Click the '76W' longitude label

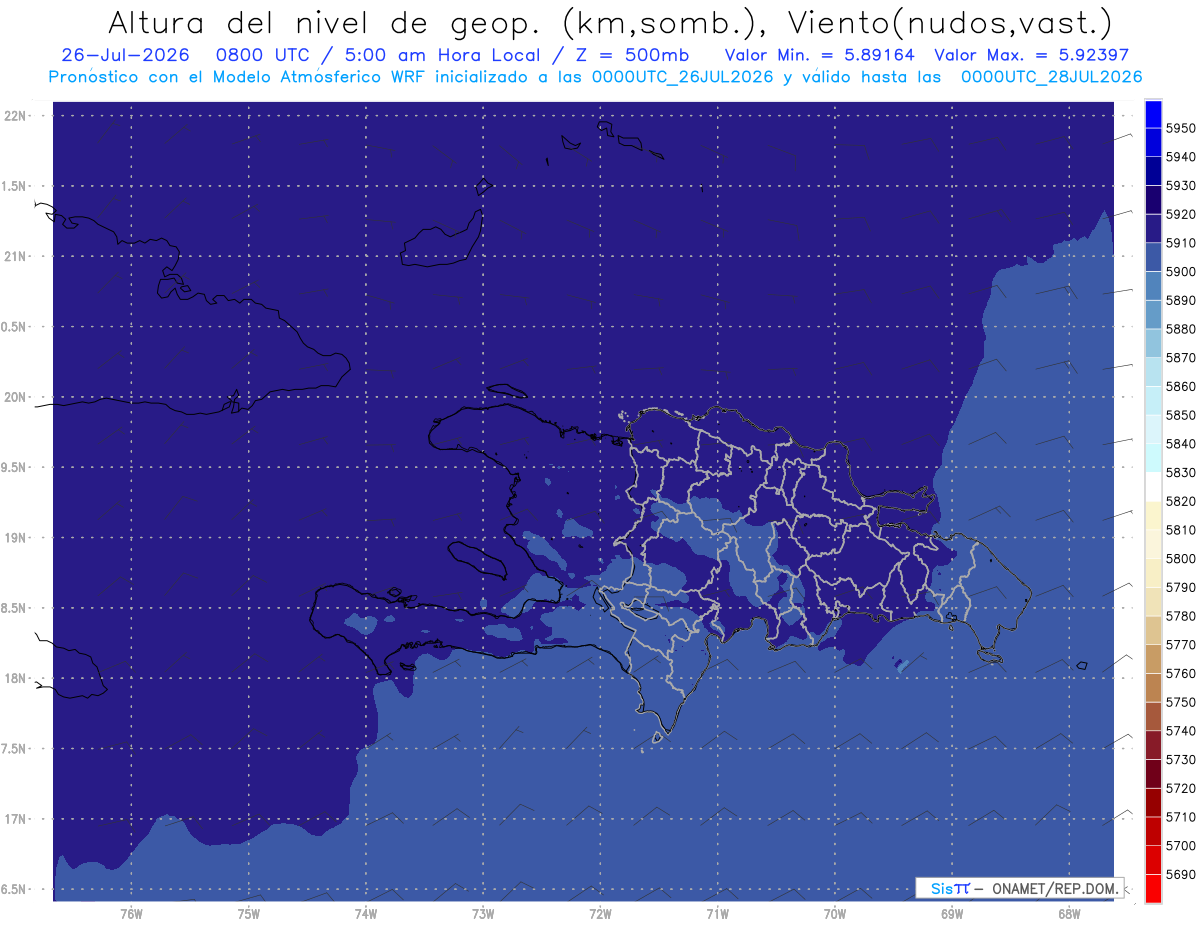[x=131, y=914]
